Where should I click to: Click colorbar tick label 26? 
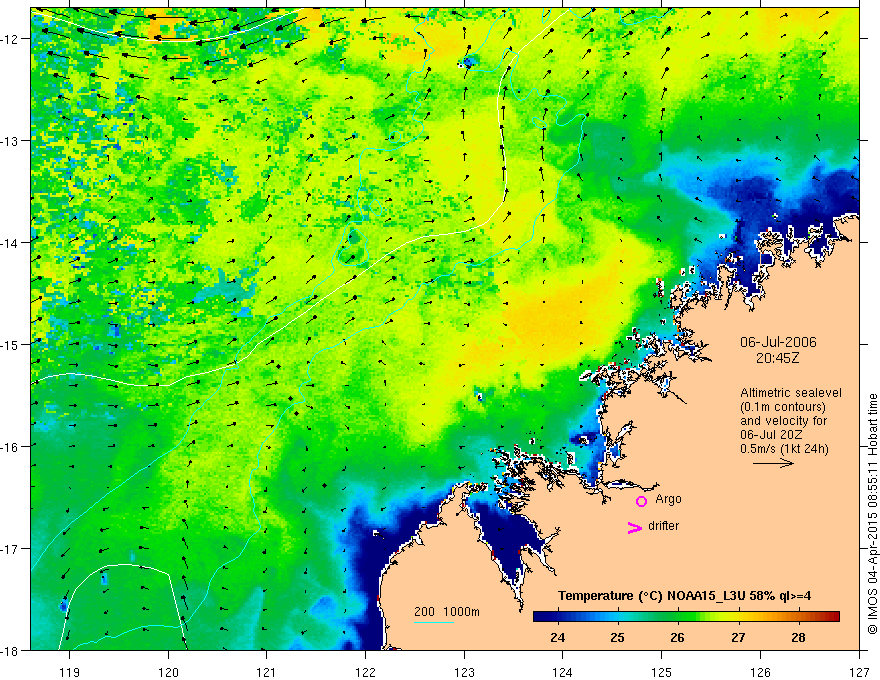tap(677, 637)
